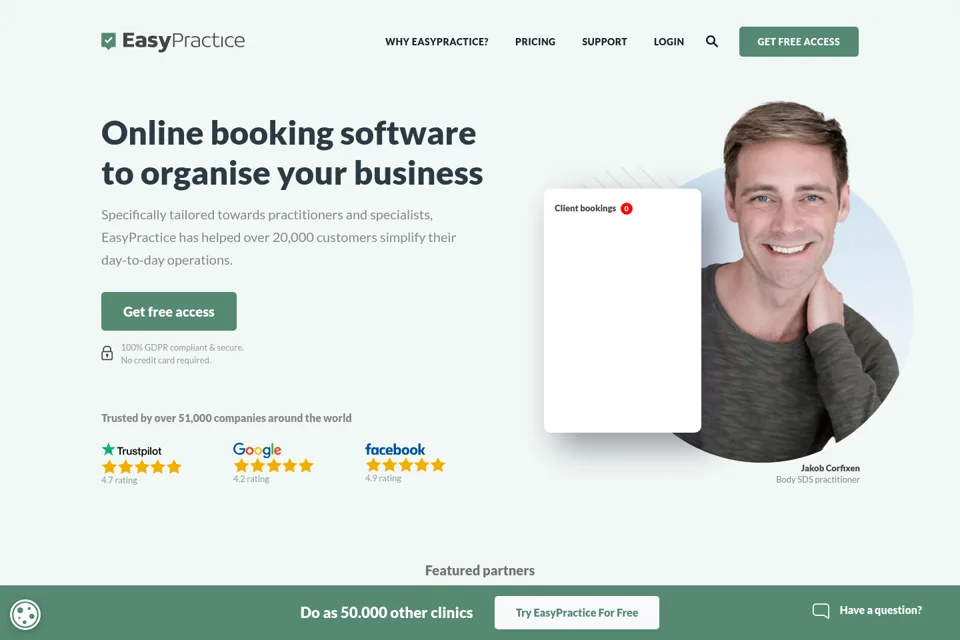Click 'Trusted by over 51,000 companies' text
The image size is (960, 640).
click(227, 418)
